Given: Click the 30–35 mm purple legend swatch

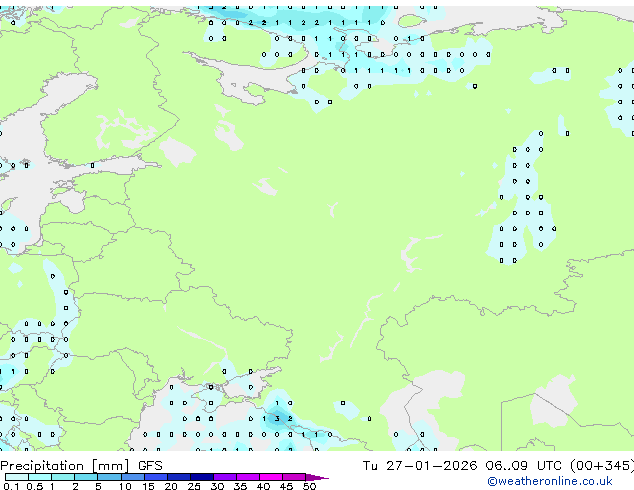Looking at the screenshot, I should click(224, 477).
